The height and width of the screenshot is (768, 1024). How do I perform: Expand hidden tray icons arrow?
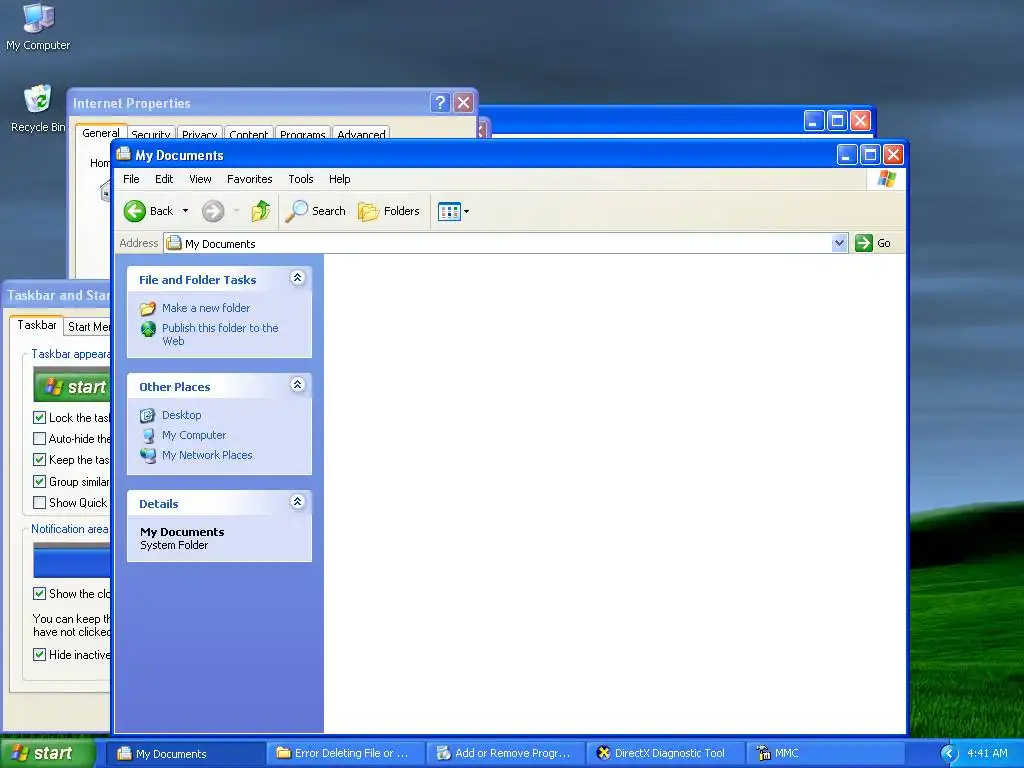949,754
